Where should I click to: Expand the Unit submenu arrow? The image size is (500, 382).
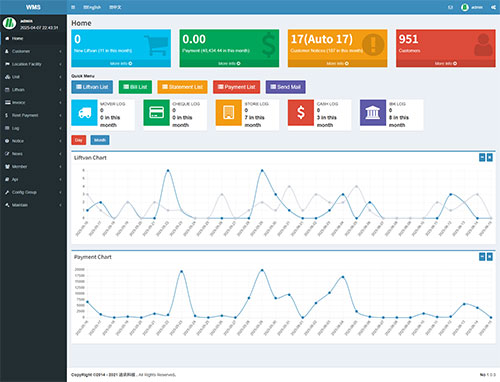(60, 77)
